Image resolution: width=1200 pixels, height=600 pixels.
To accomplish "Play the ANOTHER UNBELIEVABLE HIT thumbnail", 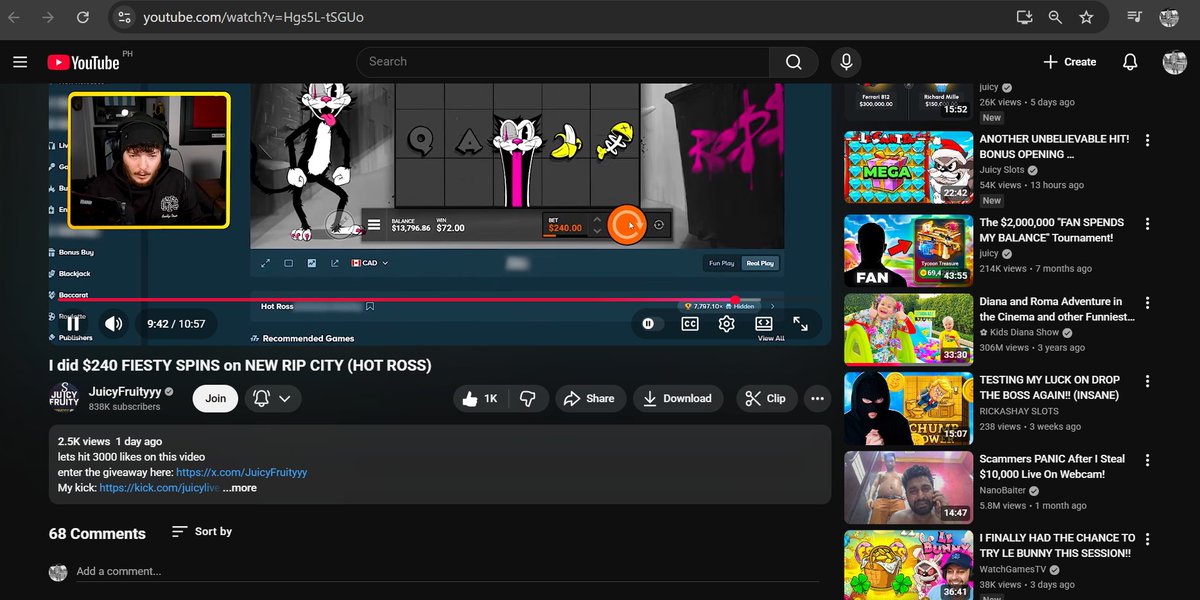I will click(x=908, y=167).
